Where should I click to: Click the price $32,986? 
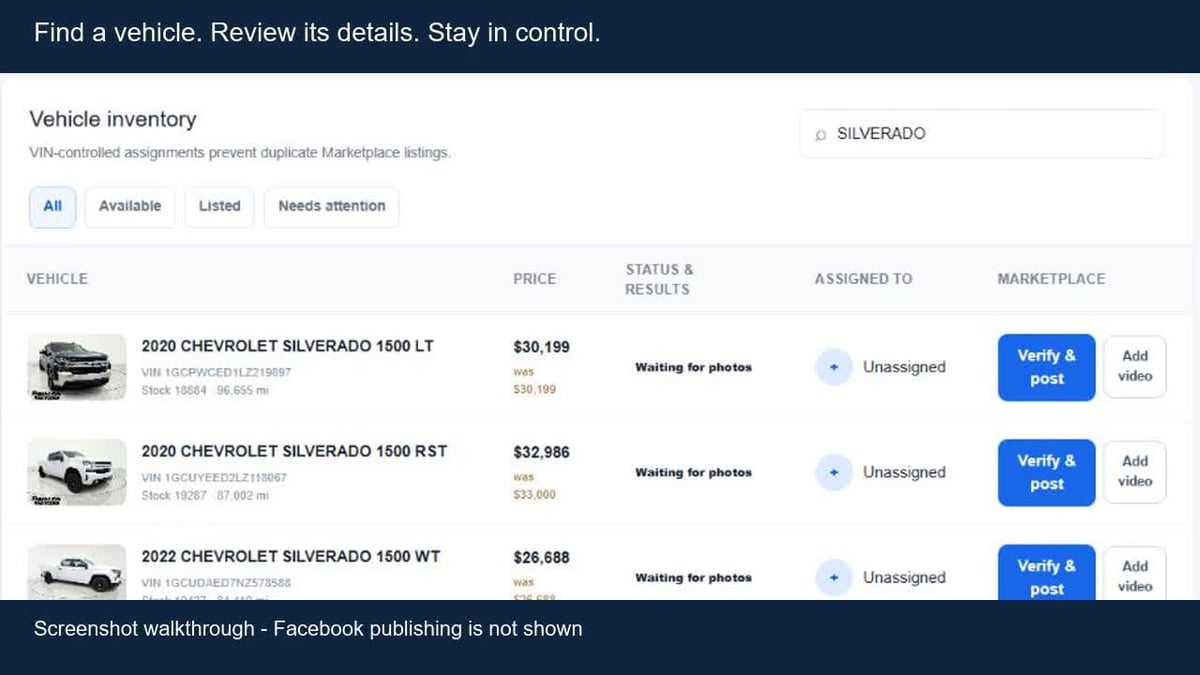tap(541, 452)
